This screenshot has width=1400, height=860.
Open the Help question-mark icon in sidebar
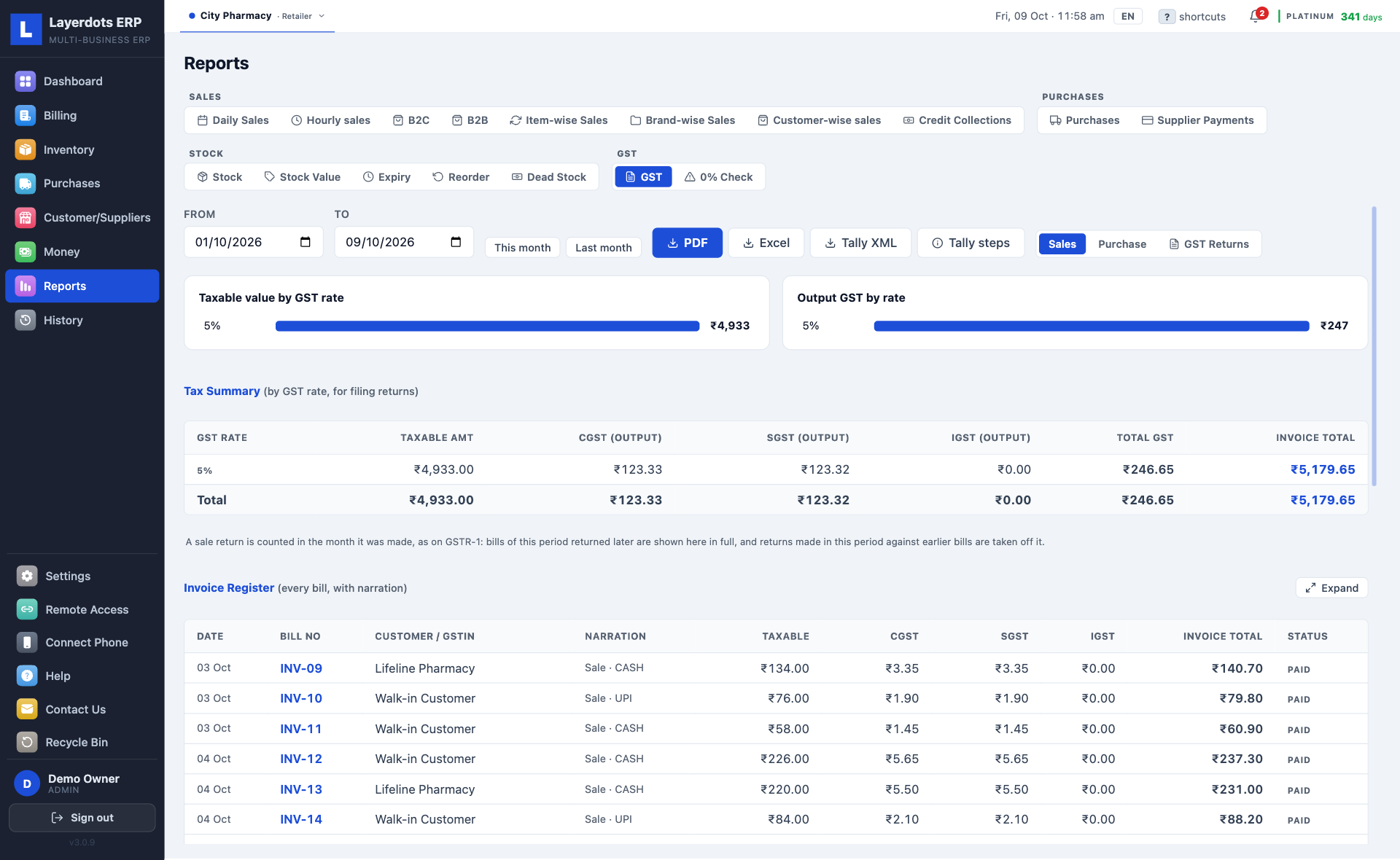pos(27,676)
